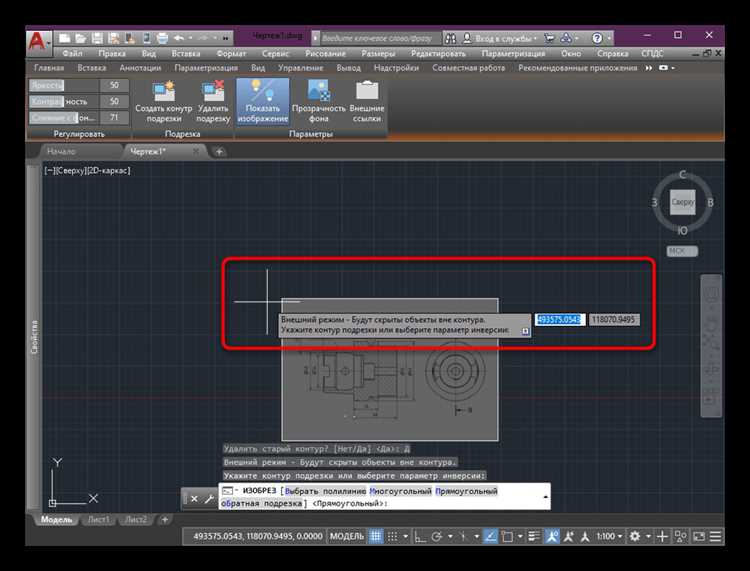This screenshot has width=750, height=571.
Task: Switch to the Начало document tab
Action: tap(61, 151)
